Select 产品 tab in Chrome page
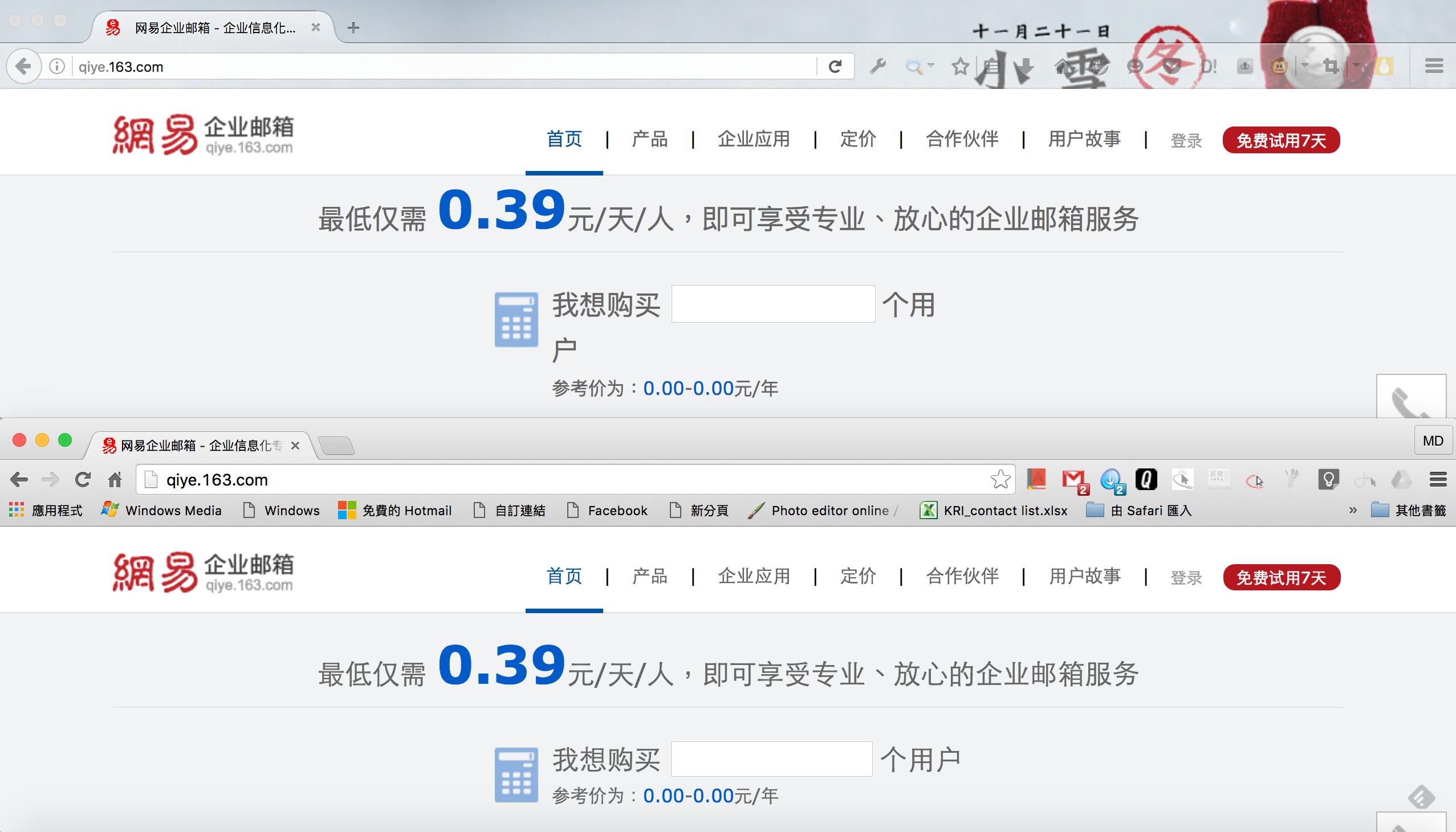Image resolution: width=1456 pixels, height=832 pixels. (649, 576)
